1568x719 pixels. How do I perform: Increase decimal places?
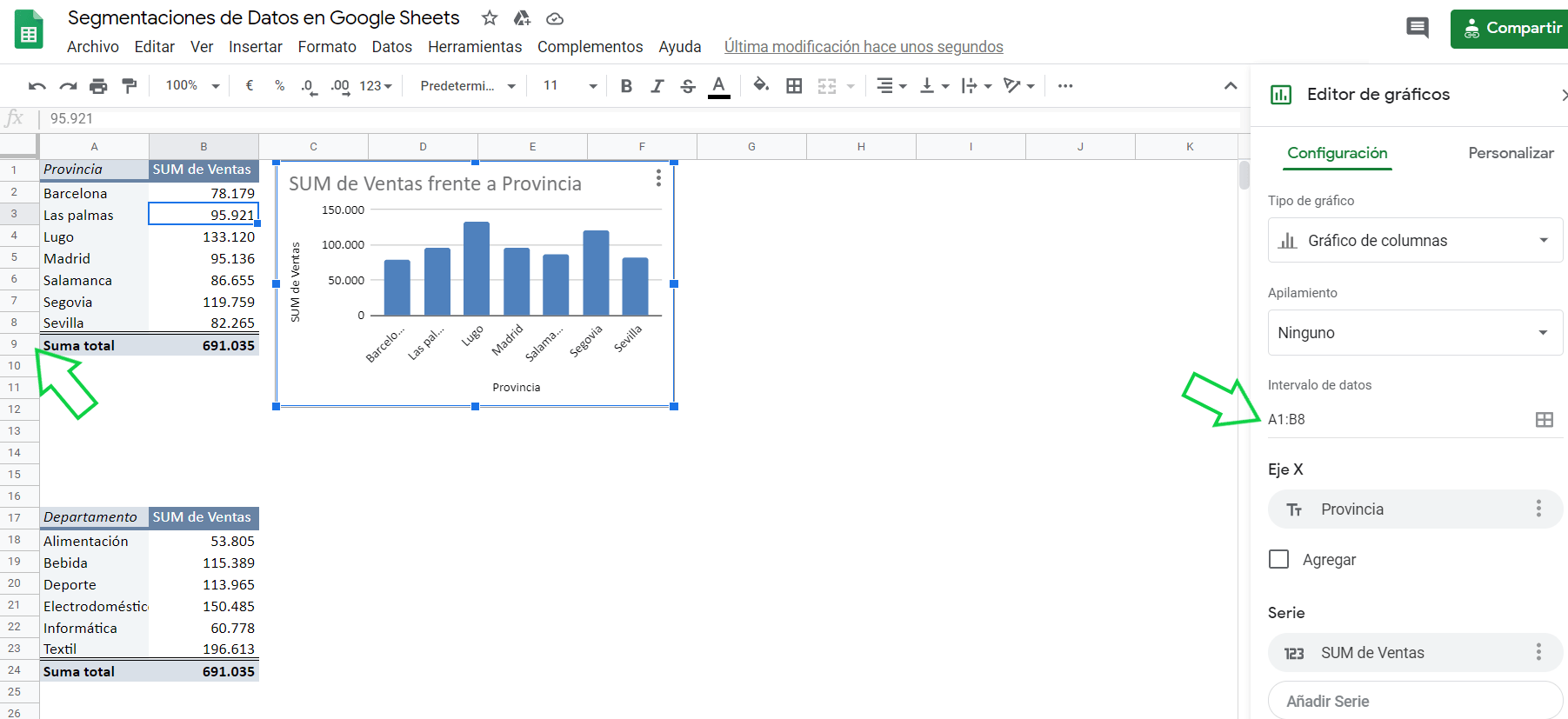[340, 86]
